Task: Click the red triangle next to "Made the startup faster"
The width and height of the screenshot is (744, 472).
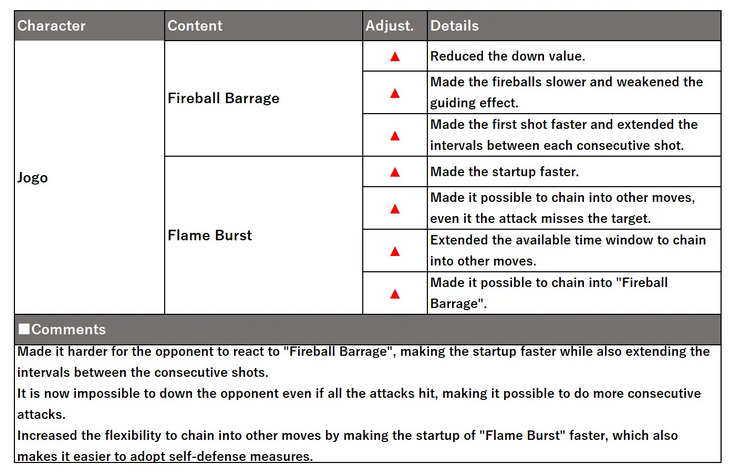Action: pyautogui.click(x=395, y=172)
